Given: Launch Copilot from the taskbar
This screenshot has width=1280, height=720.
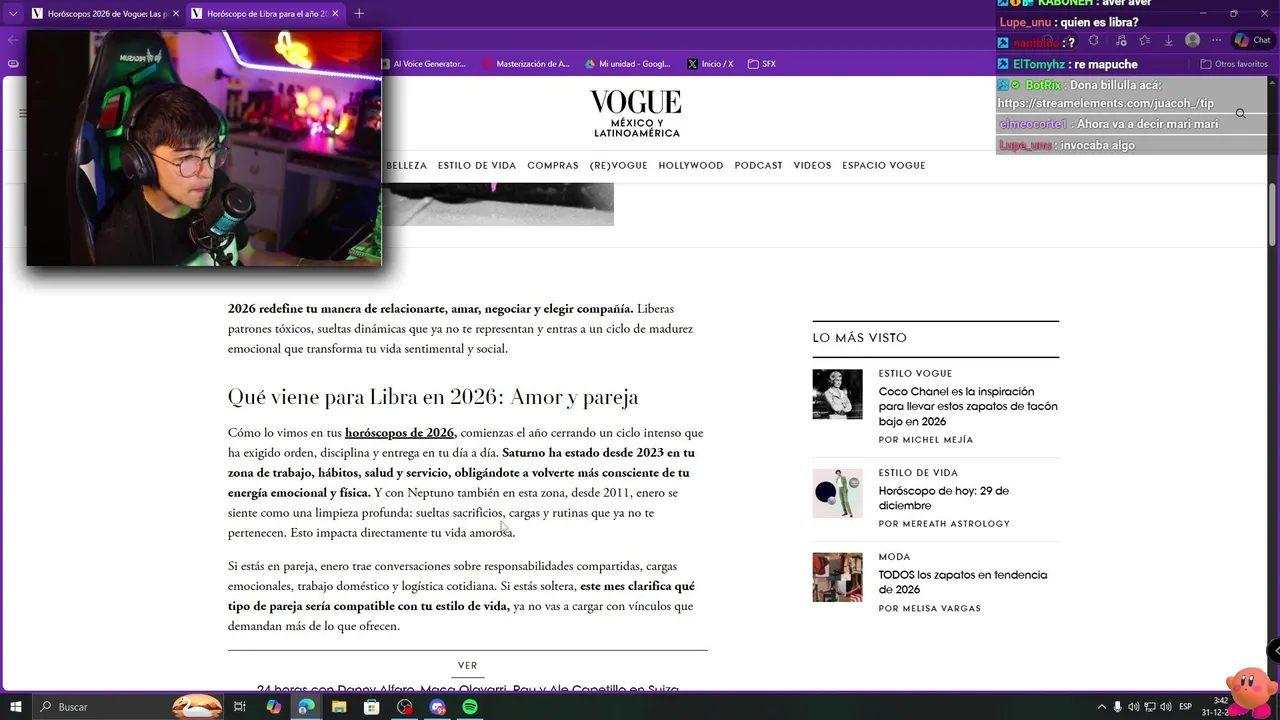Looking at the screenshot, I should coord(273,707).
